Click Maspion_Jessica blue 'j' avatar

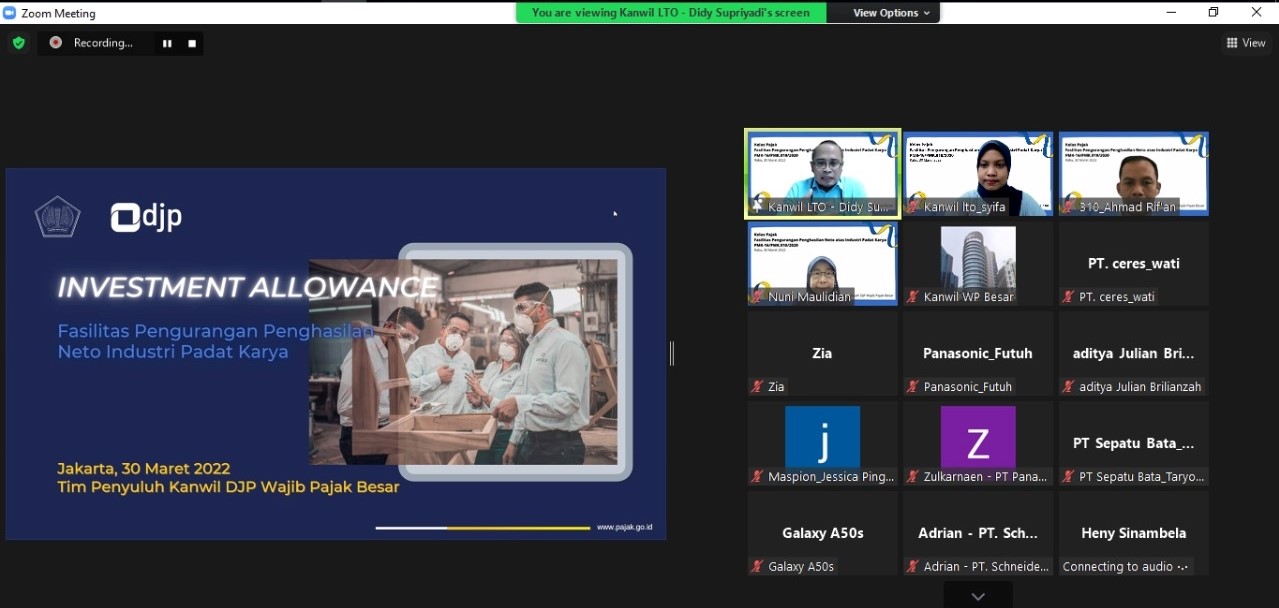coord(822,437)
